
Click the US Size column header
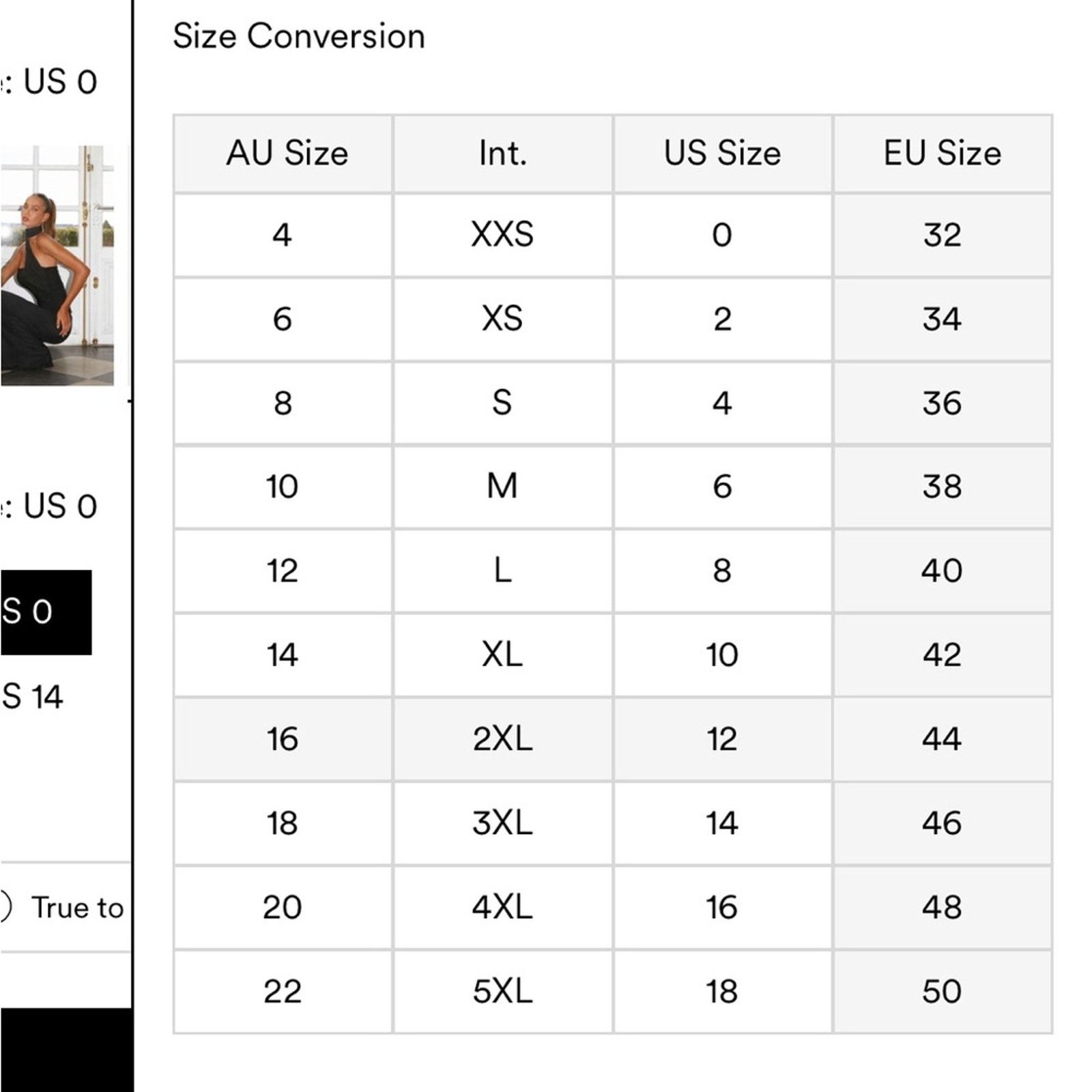point(723,154)
